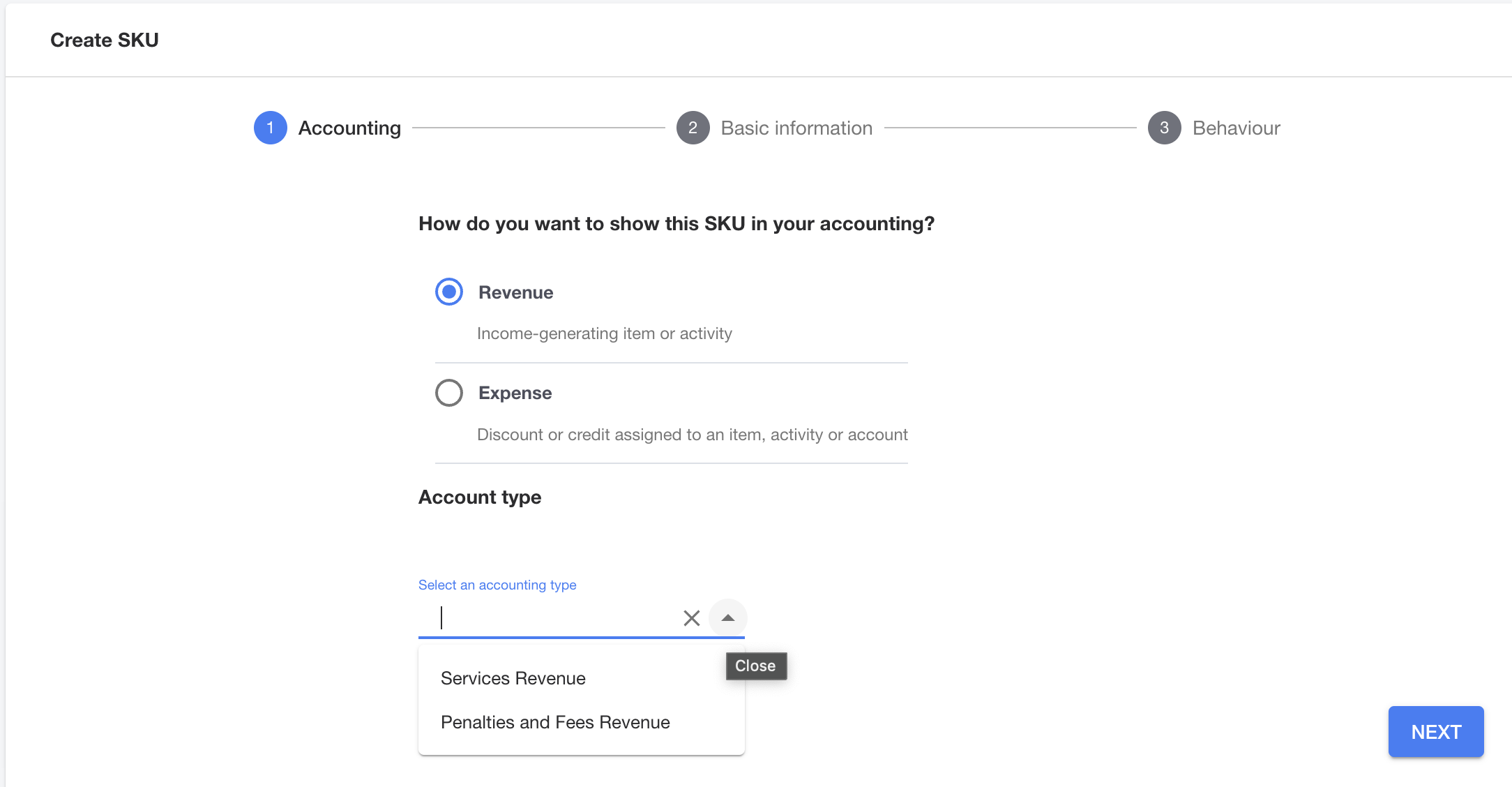The height and width of the screenshot is (787, 1512).
Task: Collapse the accounting type dropdown arrow
Action: tap(728, 618)
